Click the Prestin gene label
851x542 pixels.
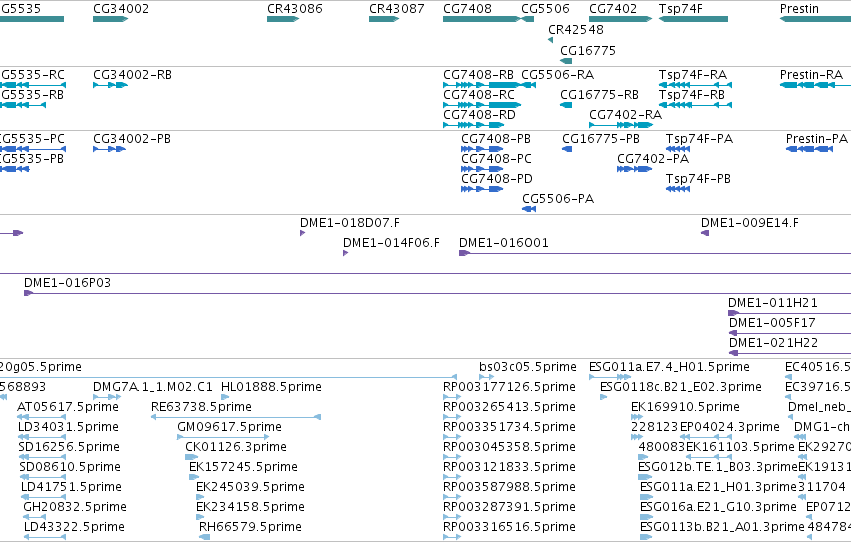coord(799,9)
